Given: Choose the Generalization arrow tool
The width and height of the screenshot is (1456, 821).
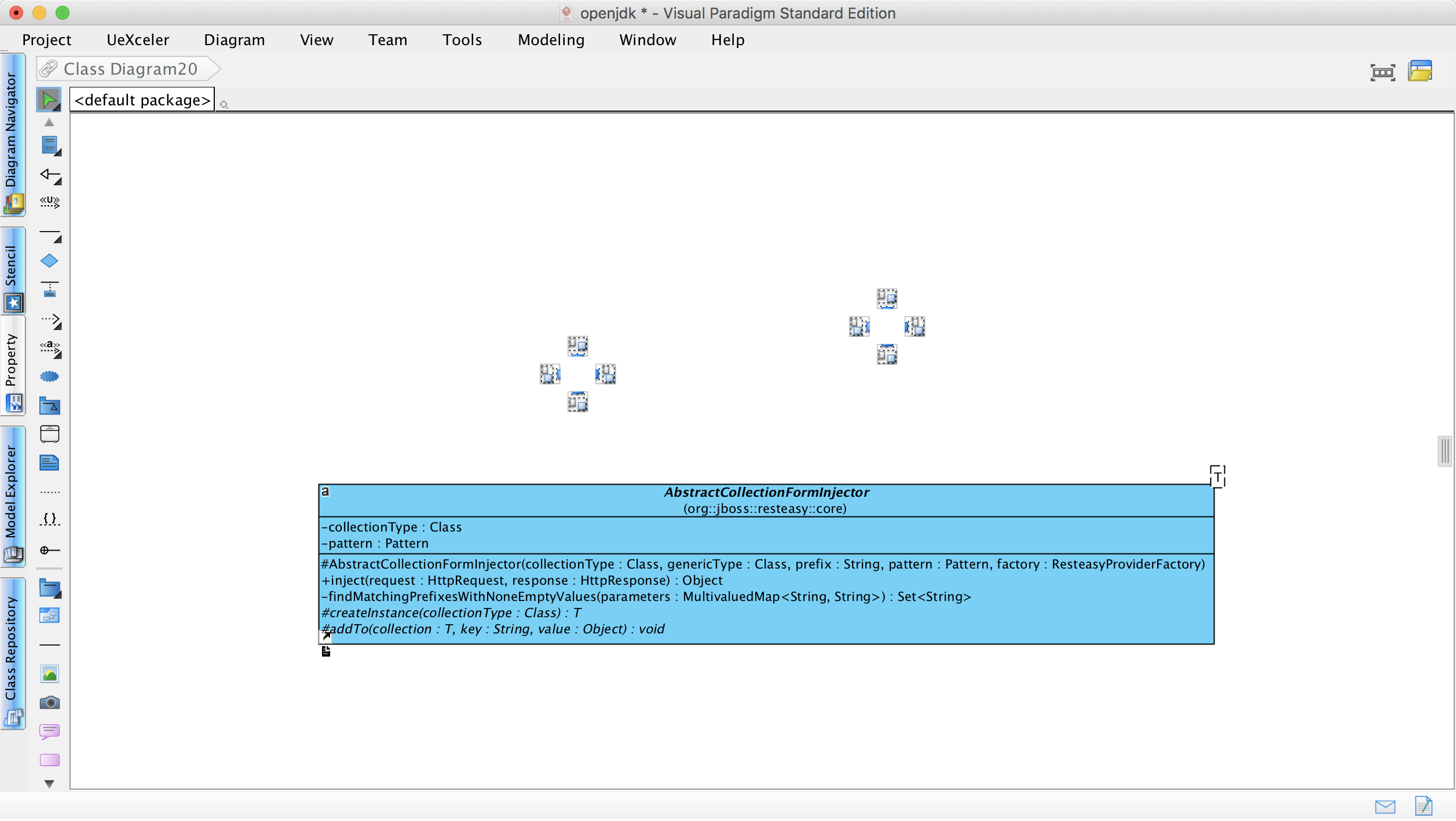Looking at the screenshot, I should (50, 175).
